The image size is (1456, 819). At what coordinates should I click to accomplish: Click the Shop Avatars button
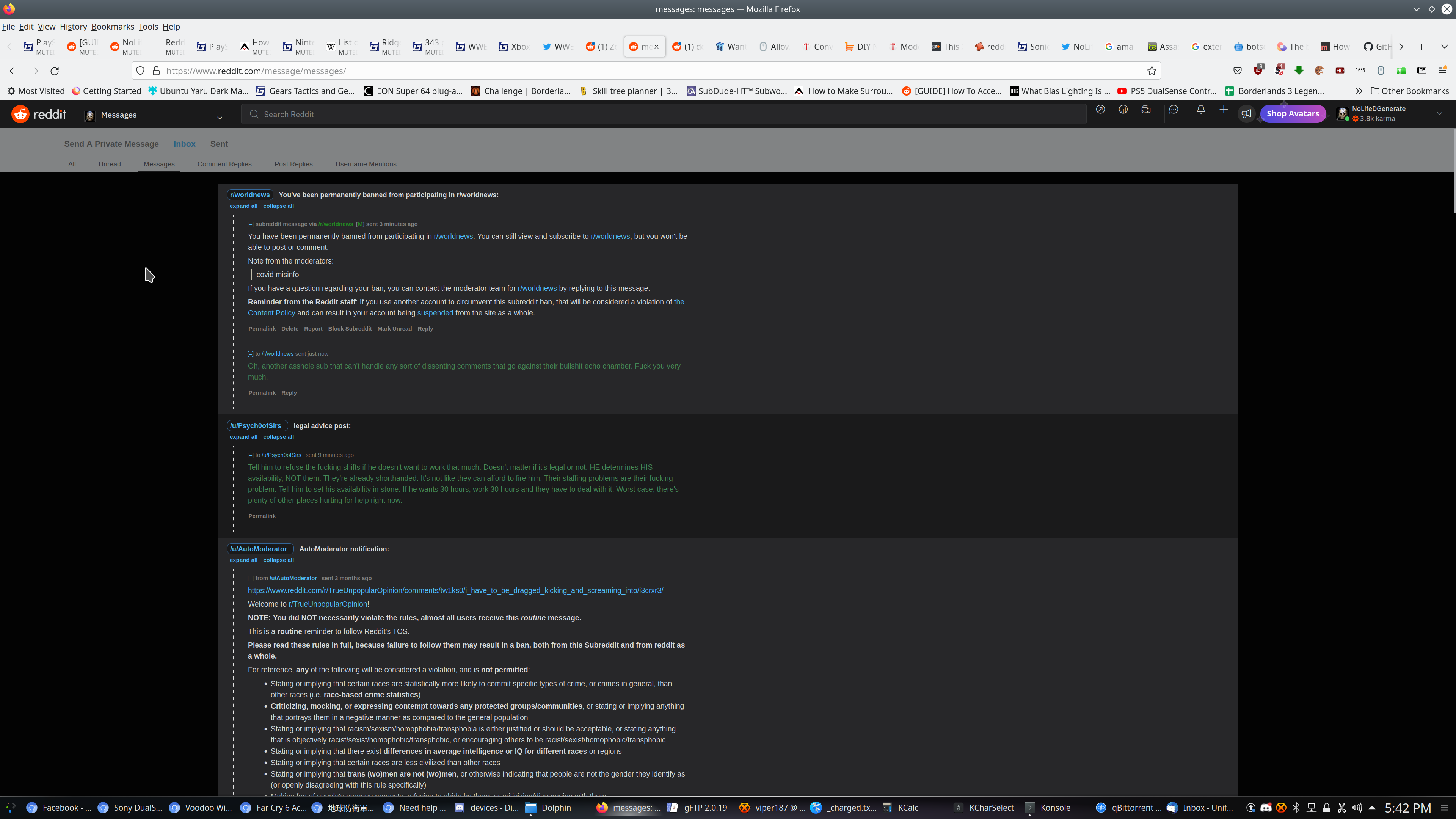pyautogui.click(x=1293, y=114)
